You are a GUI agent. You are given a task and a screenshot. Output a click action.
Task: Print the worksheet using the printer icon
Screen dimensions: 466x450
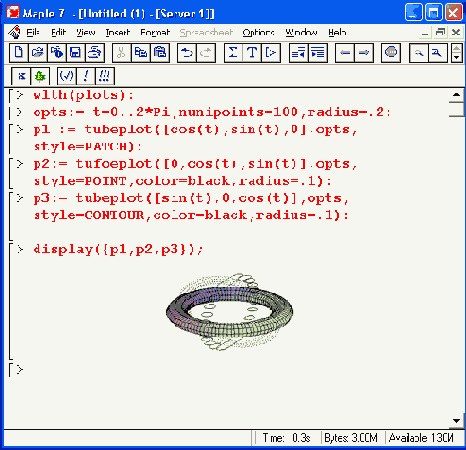point(95,53)
